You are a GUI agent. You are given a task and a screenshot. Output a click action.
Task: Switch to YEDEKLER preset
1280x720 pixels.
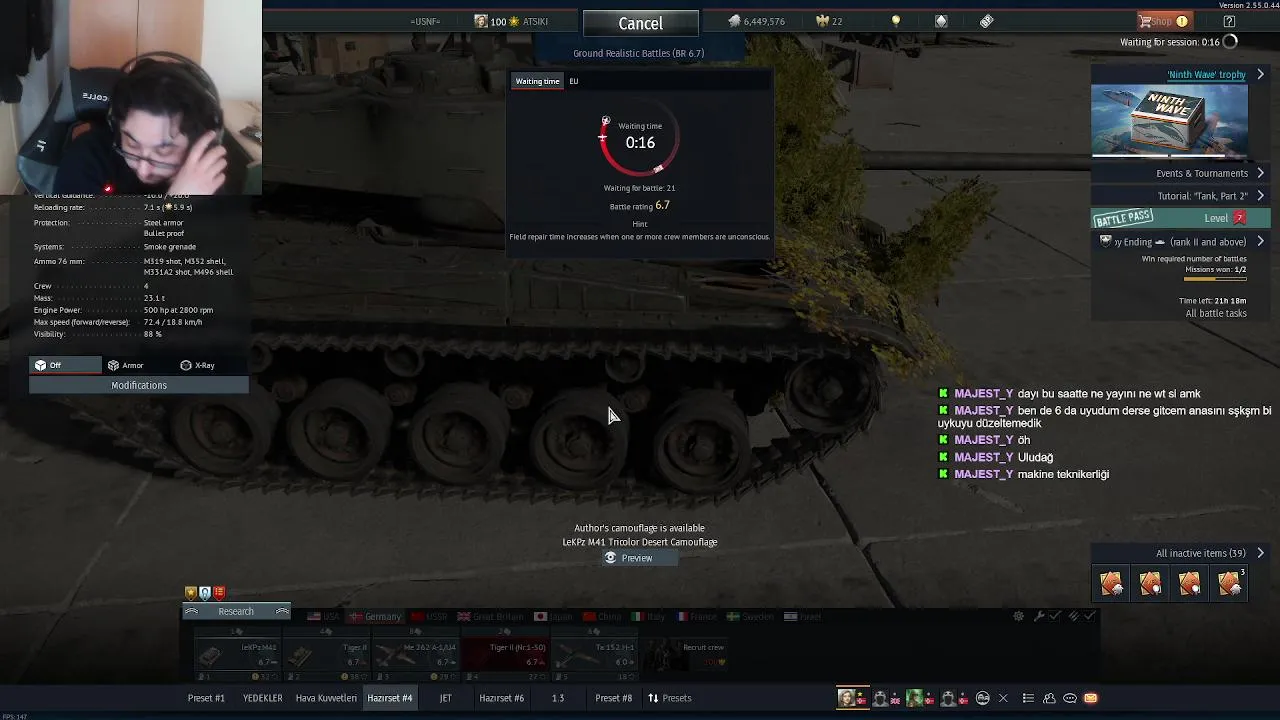262,698
